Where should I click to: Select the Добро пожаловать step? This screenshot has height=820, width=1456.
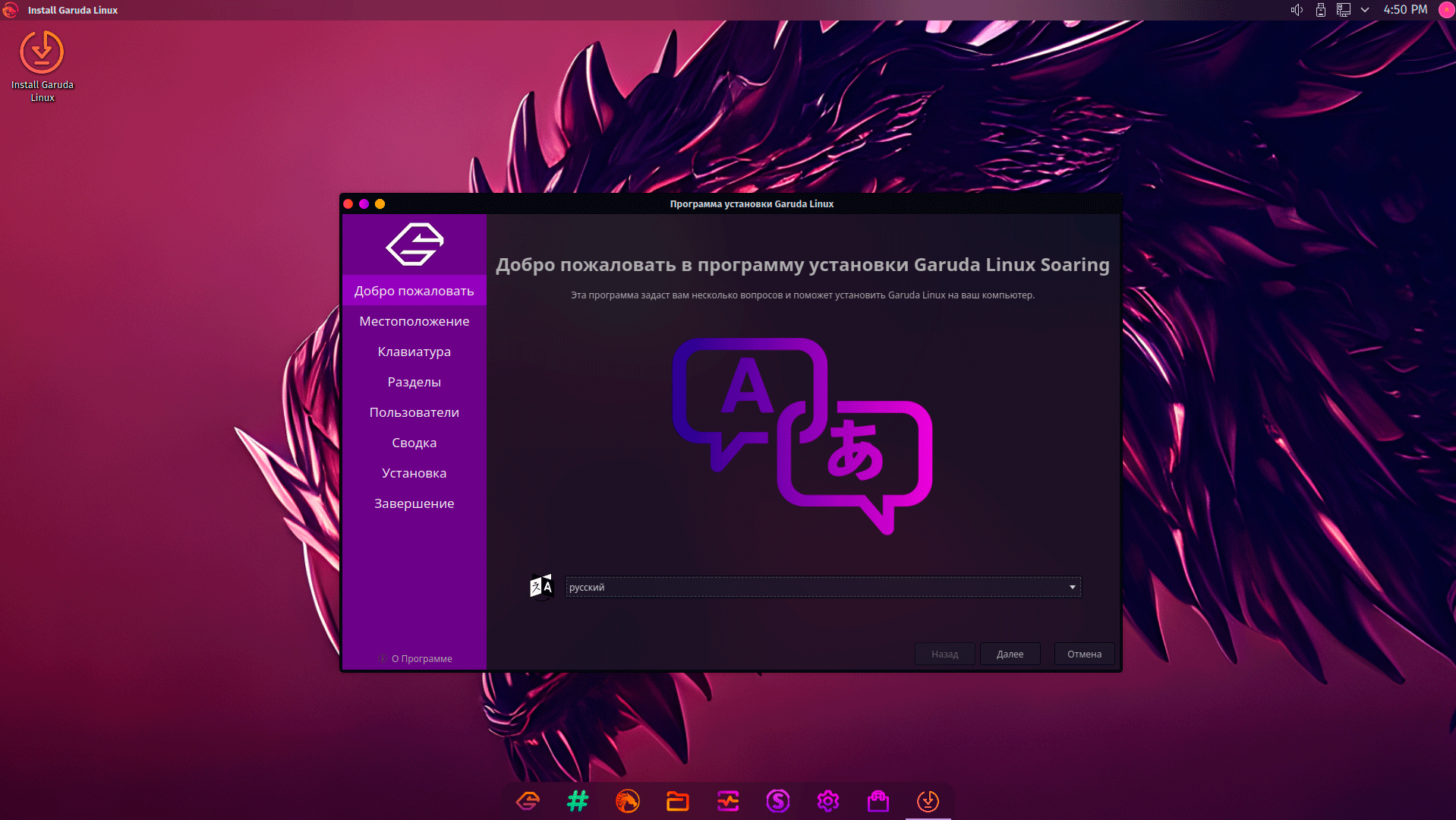tap(414, 291)
